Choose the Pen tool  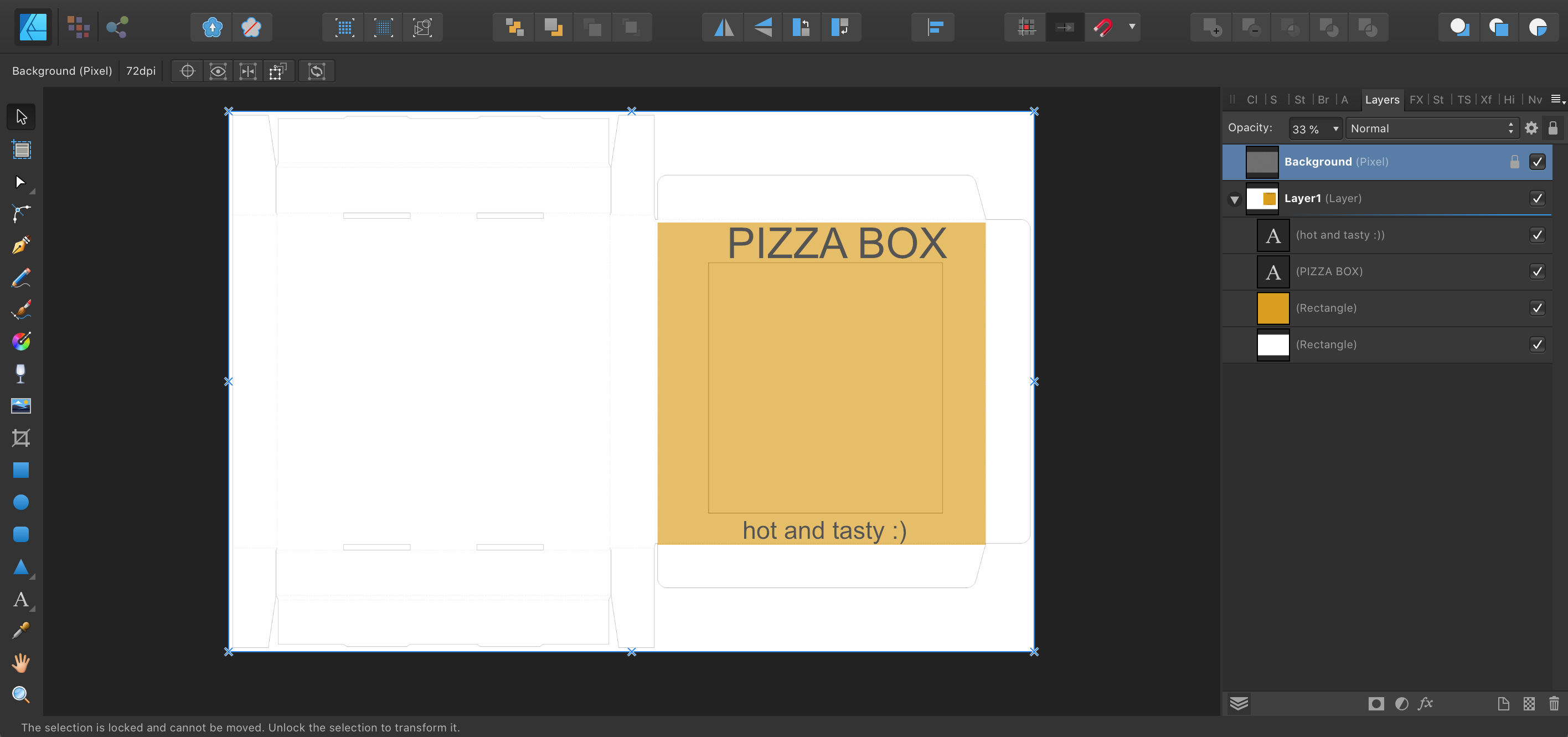tap(20, 245)
